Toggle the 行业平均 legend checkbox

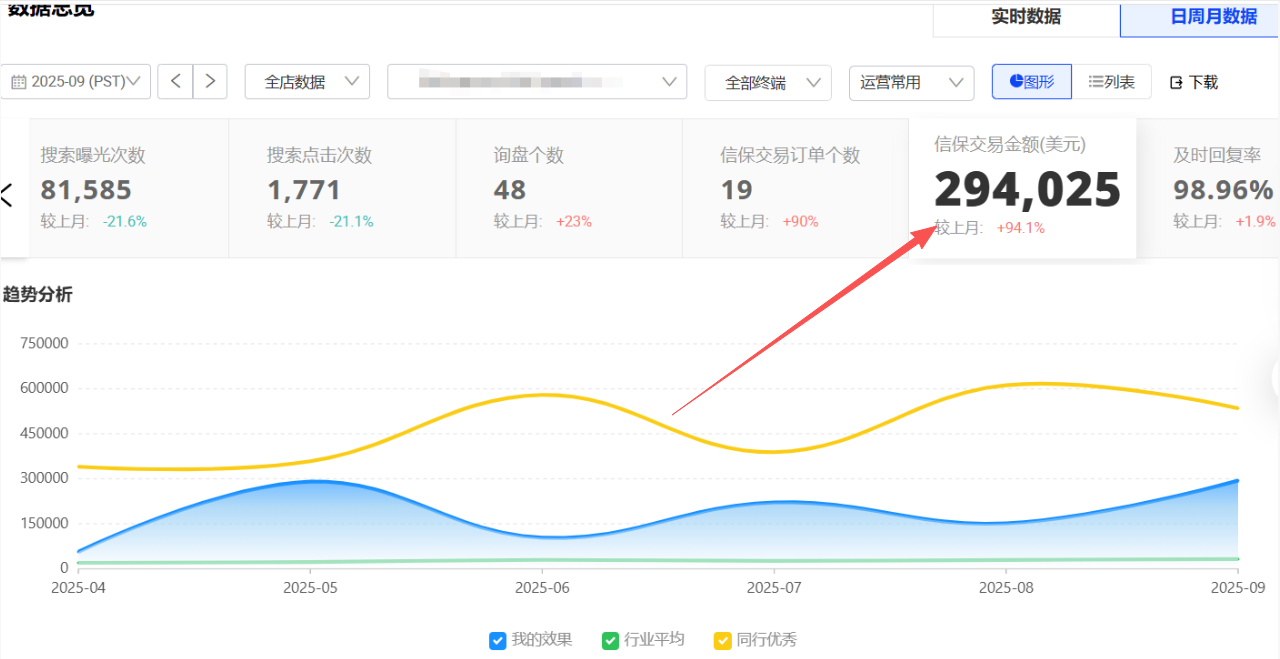pos(610,640)
